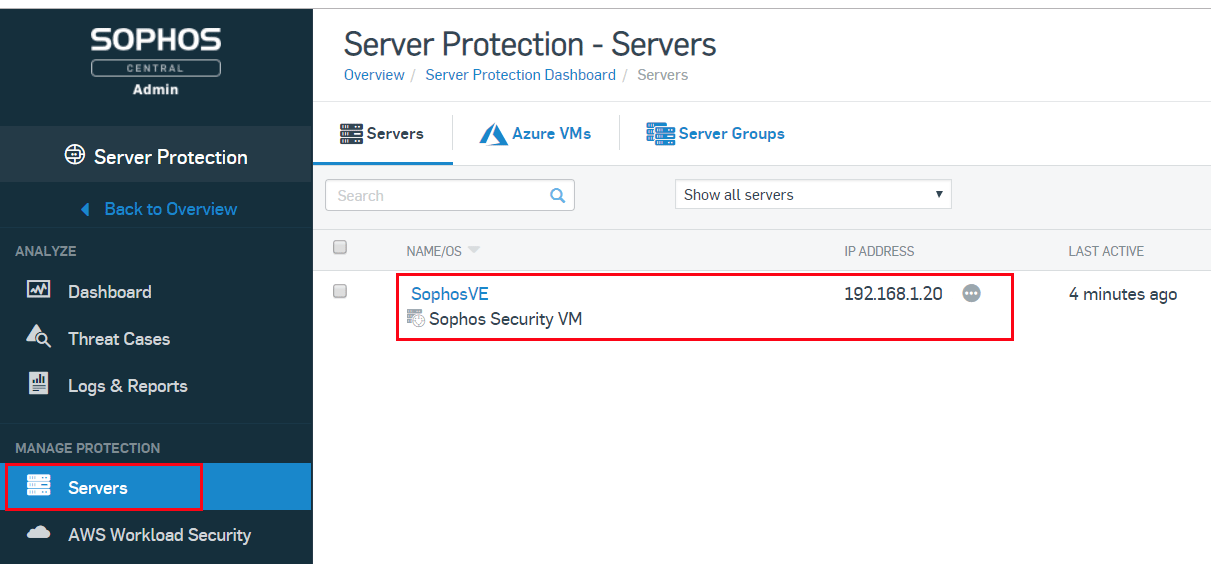
Task: Focus the Search input field
Action: pos(450,195)
